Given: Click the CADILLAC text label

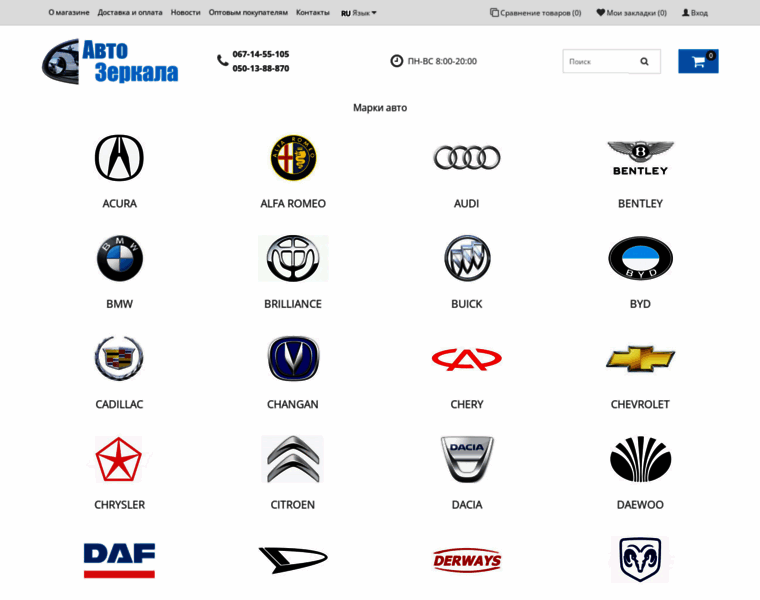Looking at the screenshot, I should point(119,404).
